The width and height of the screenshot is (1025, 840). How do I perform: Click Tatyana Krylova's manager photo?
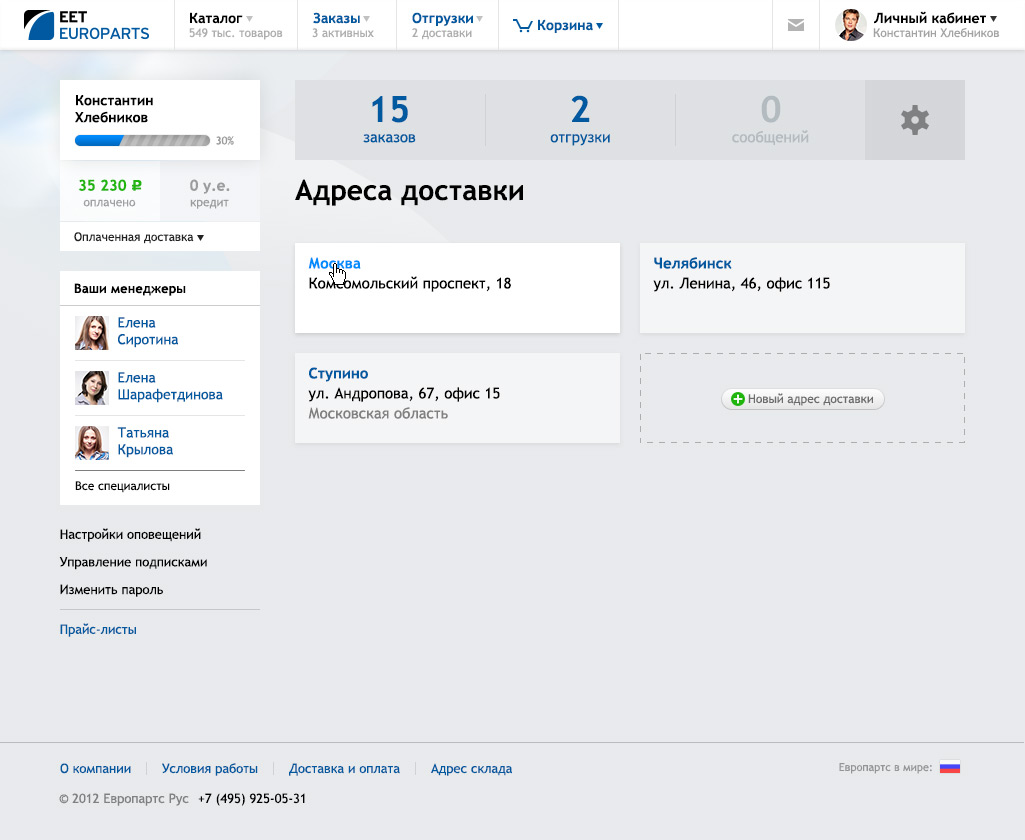coord(91,442)
